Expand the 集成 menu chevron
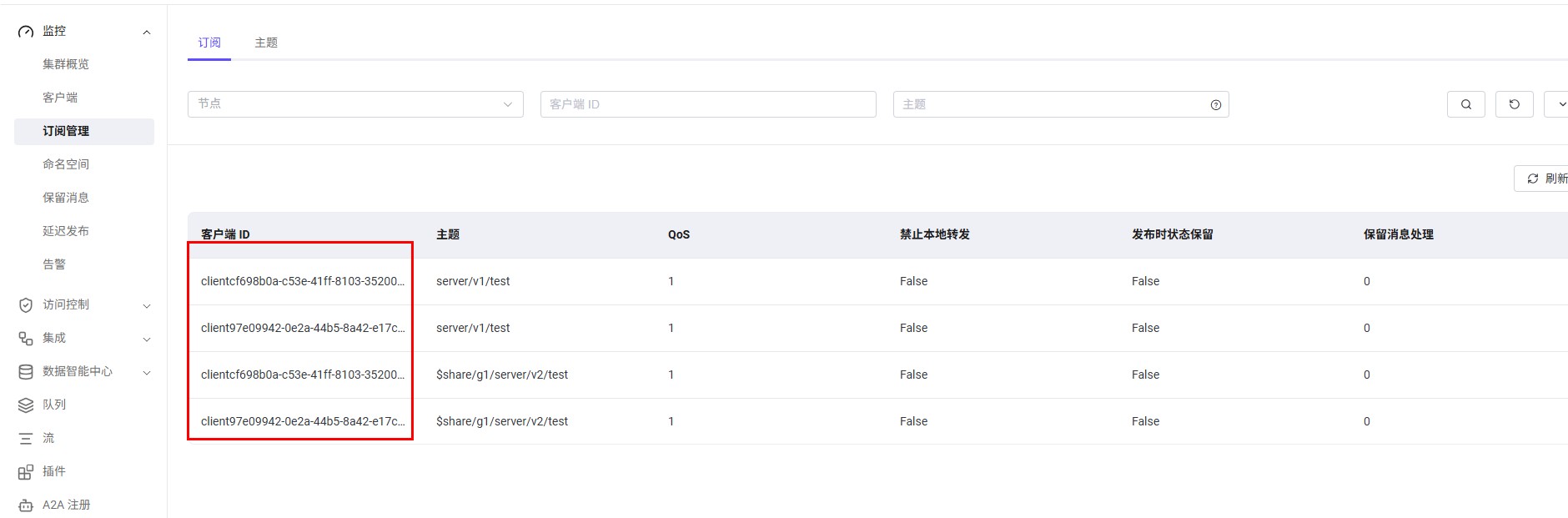This screenshot has height=518, width=1568. click(x=147, y=339)
